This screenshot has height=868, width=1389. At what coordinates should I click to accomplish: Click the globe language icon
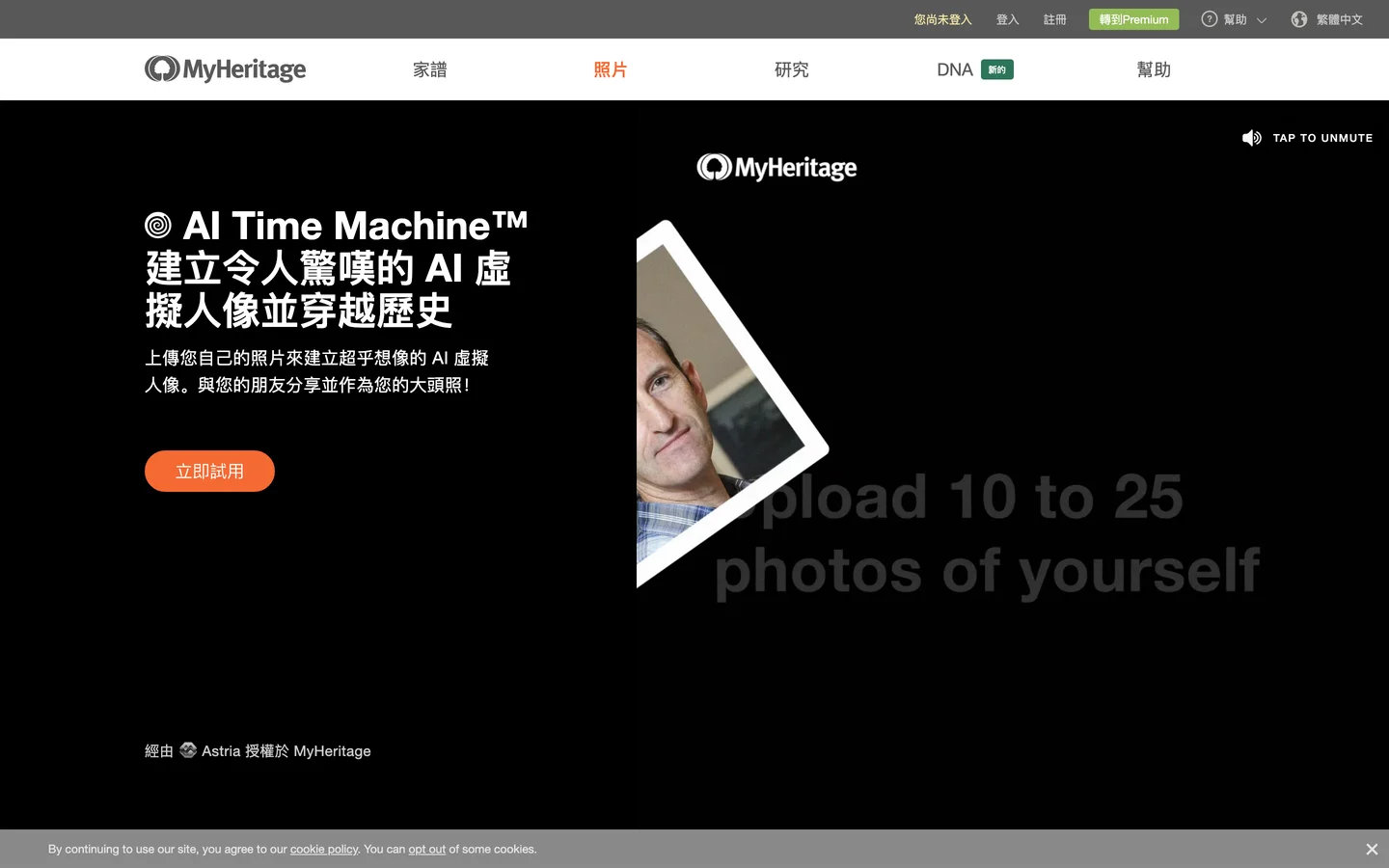(x=1299, y=19)
